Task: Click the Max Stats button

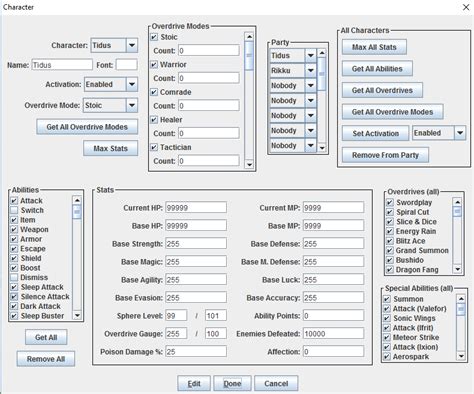Action: tap(110, 148)
